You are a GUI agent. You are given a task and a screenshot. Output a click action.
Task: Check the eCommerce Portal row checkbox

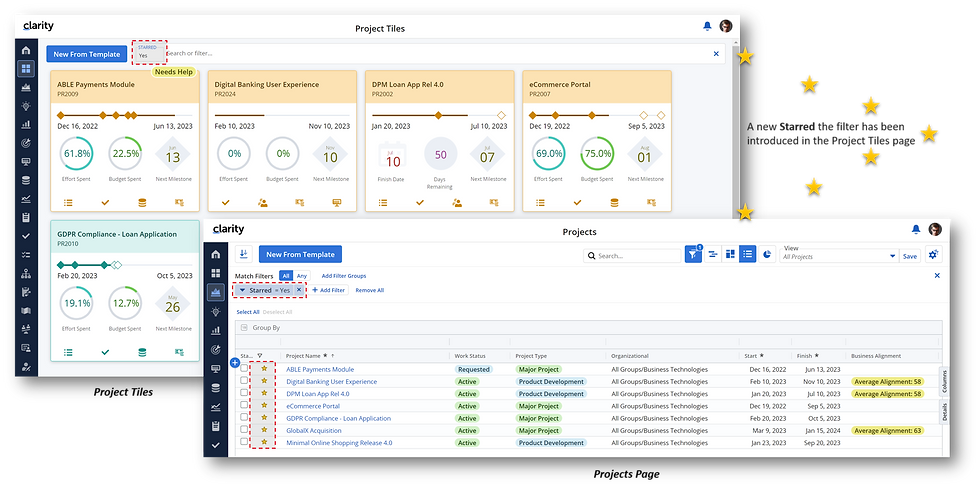point(244,406)
